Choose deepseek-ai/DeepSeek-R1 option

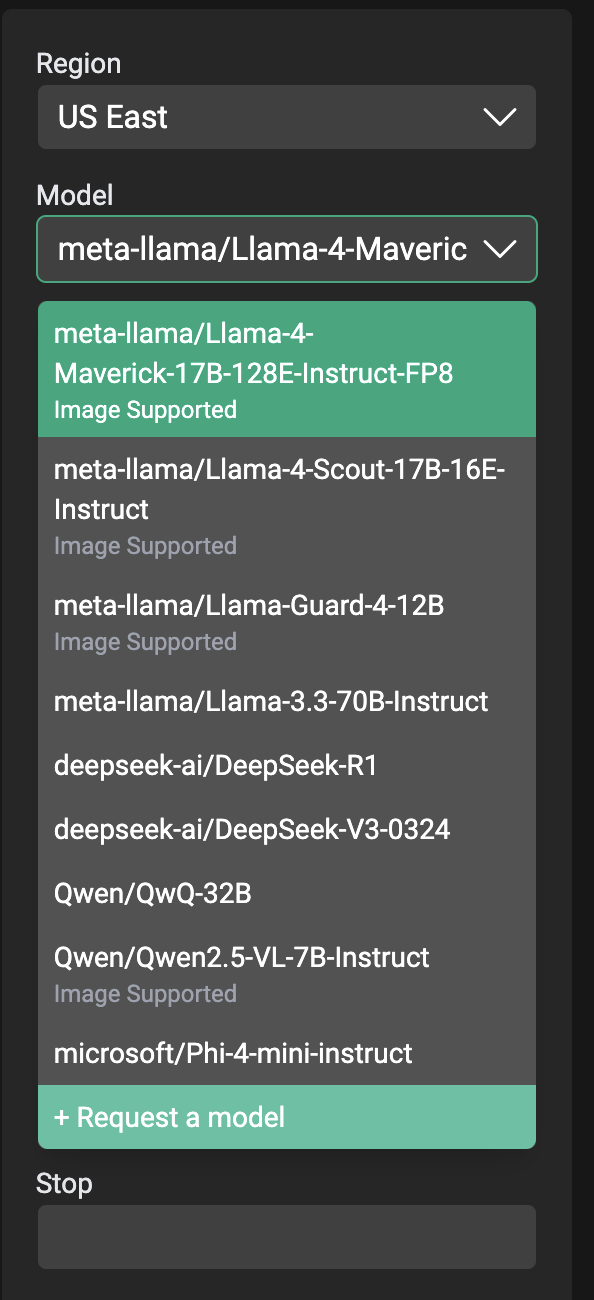(287, 765)
